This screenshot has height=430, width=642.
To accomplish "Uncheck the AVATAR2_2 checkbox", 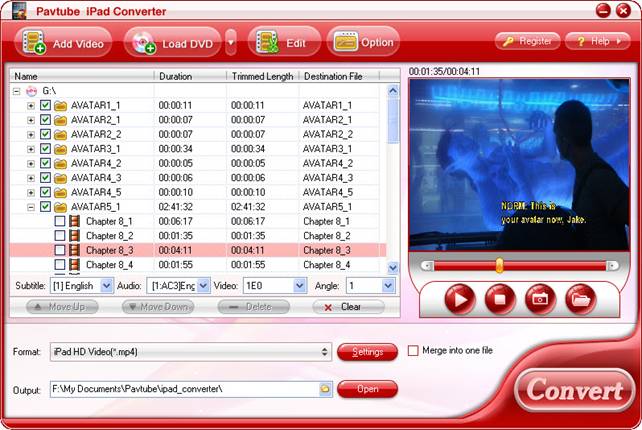I will (45, 134).
